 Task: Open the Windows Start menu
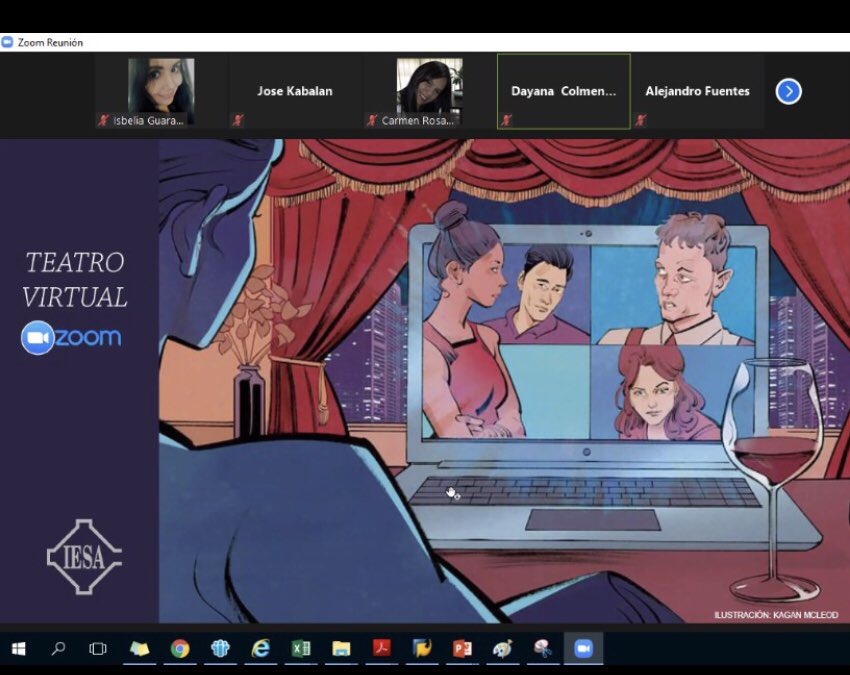(x=18, y=648)
